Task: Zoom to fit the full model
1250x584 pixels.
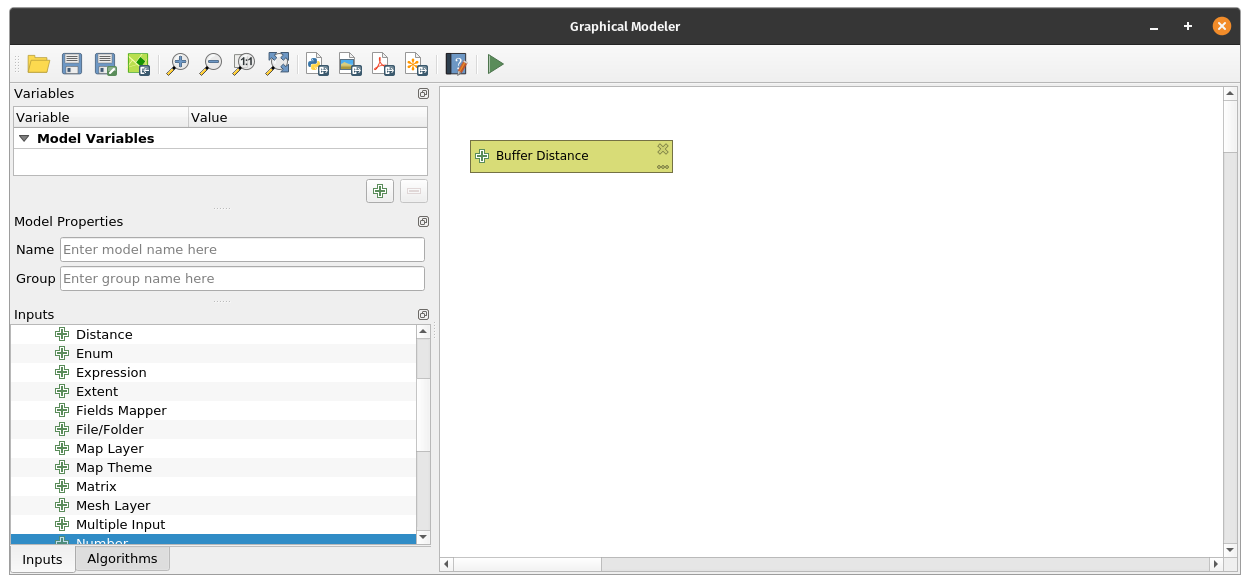Action: click(277, 65)
